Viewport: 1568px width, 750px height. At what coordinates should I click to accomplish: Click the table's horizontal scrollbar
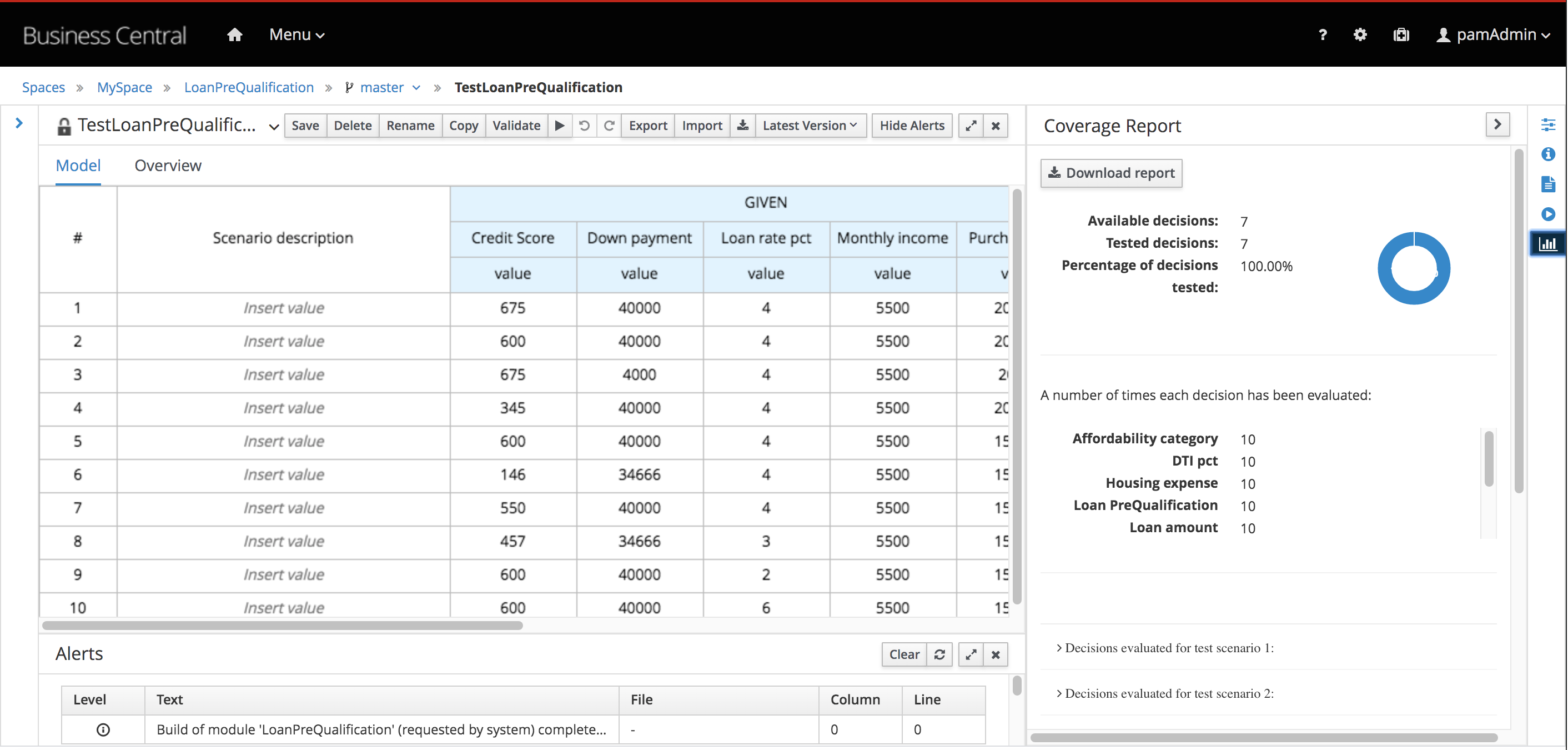(x=282, y=625)
